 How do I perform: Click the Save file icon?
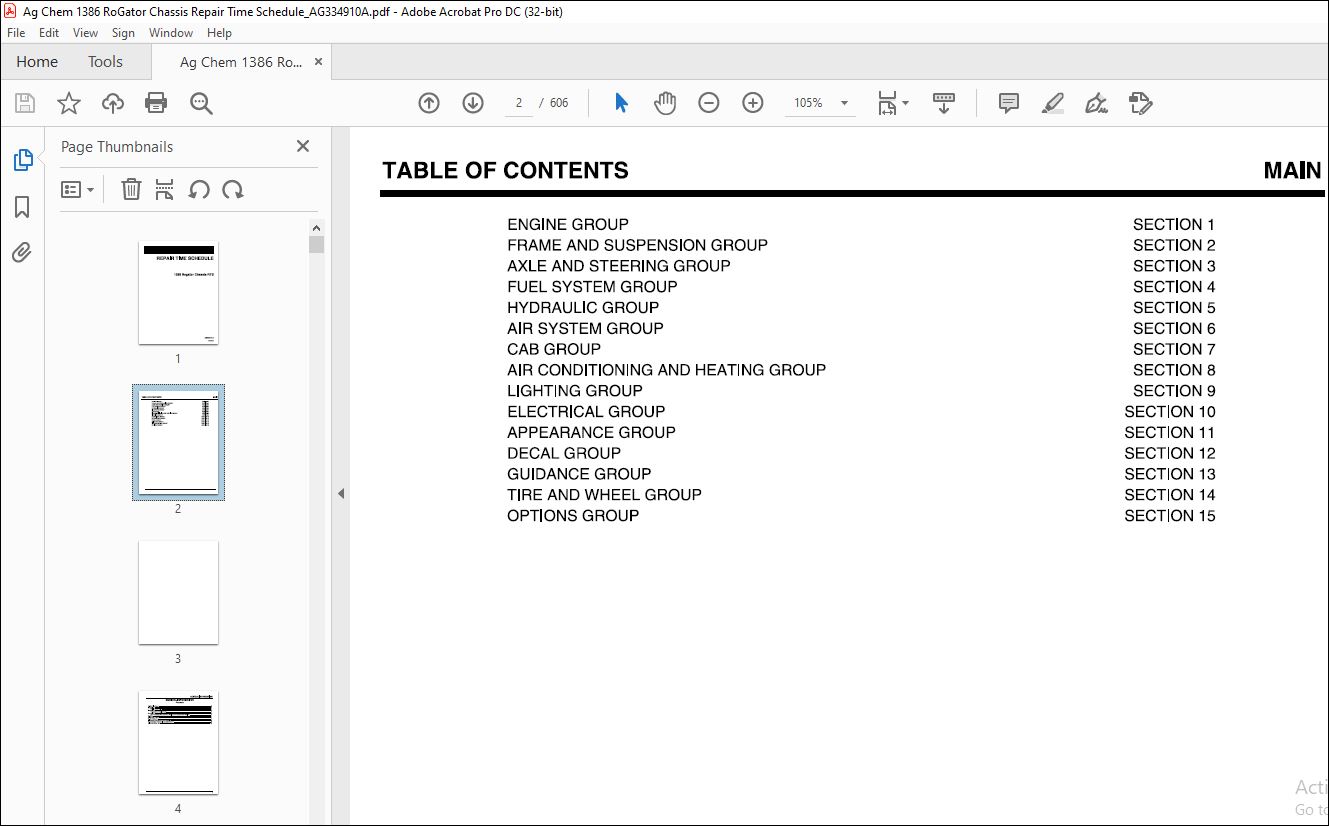[x=25, y=103]
